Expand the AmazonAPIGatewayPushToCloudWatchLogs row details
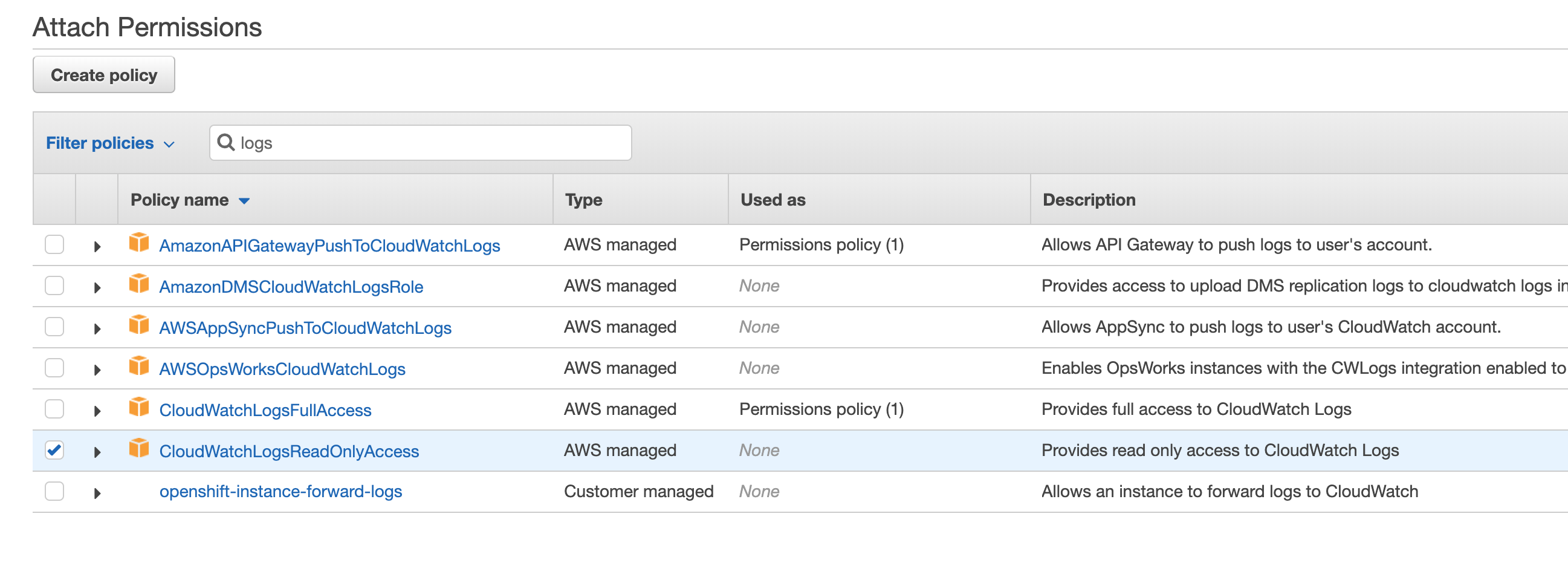 click(97, 247)
